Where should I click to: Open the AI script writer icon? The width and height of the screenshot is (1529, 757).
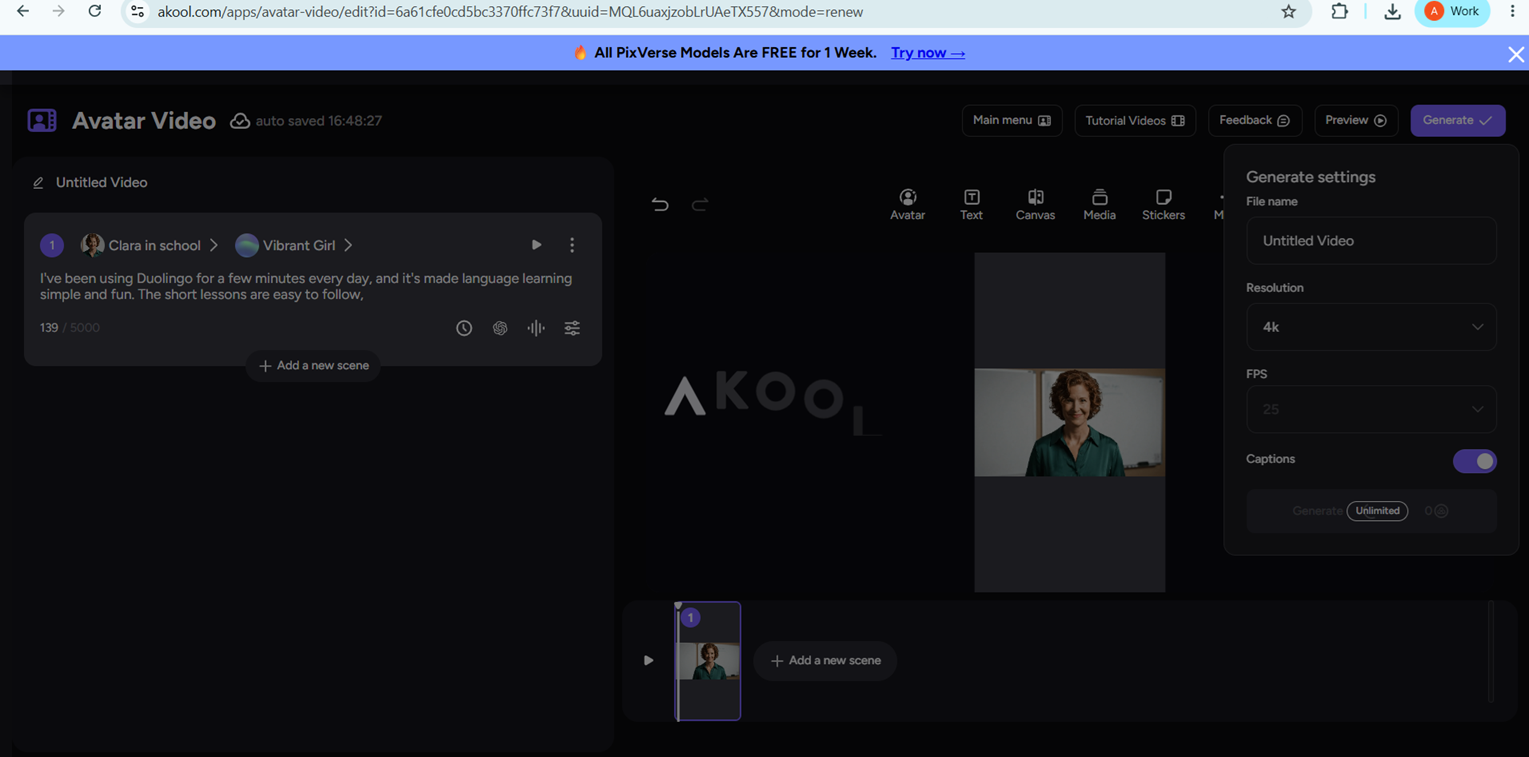pos(500,328)
